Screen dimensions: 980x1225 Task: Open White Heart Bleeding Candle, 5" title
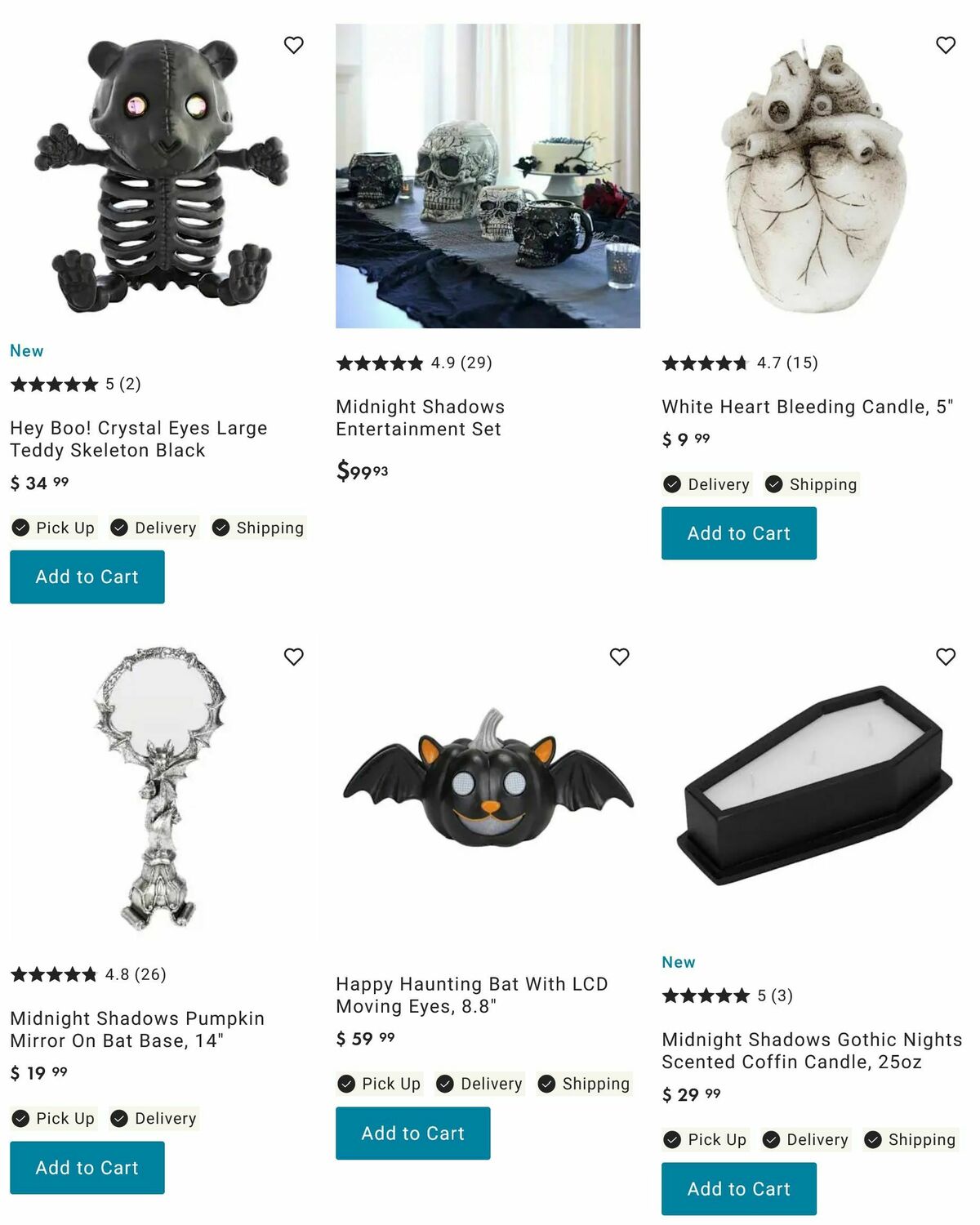tap(808, 407)
